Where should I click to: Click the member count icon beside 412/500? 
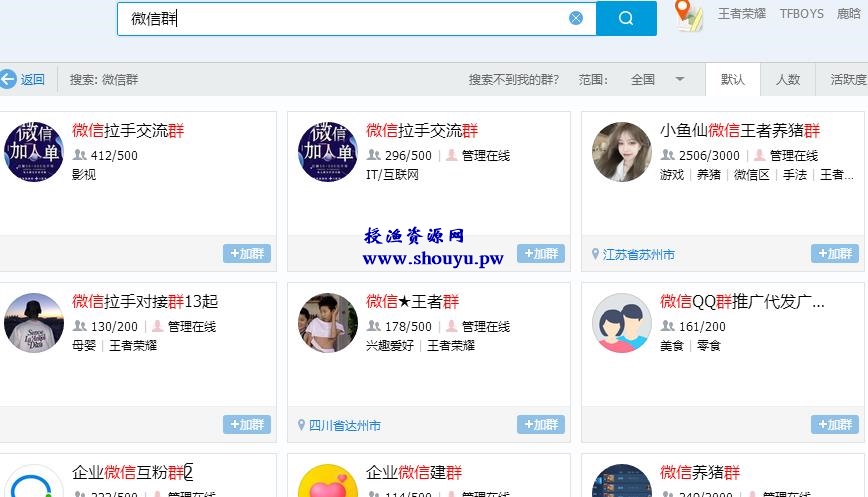(79, 155)
